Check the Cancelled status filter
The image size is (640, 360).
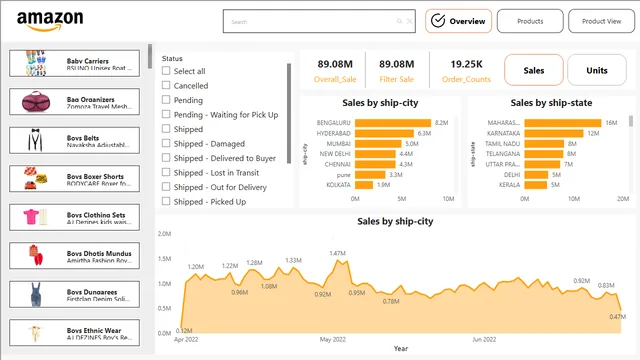point(166,85)
